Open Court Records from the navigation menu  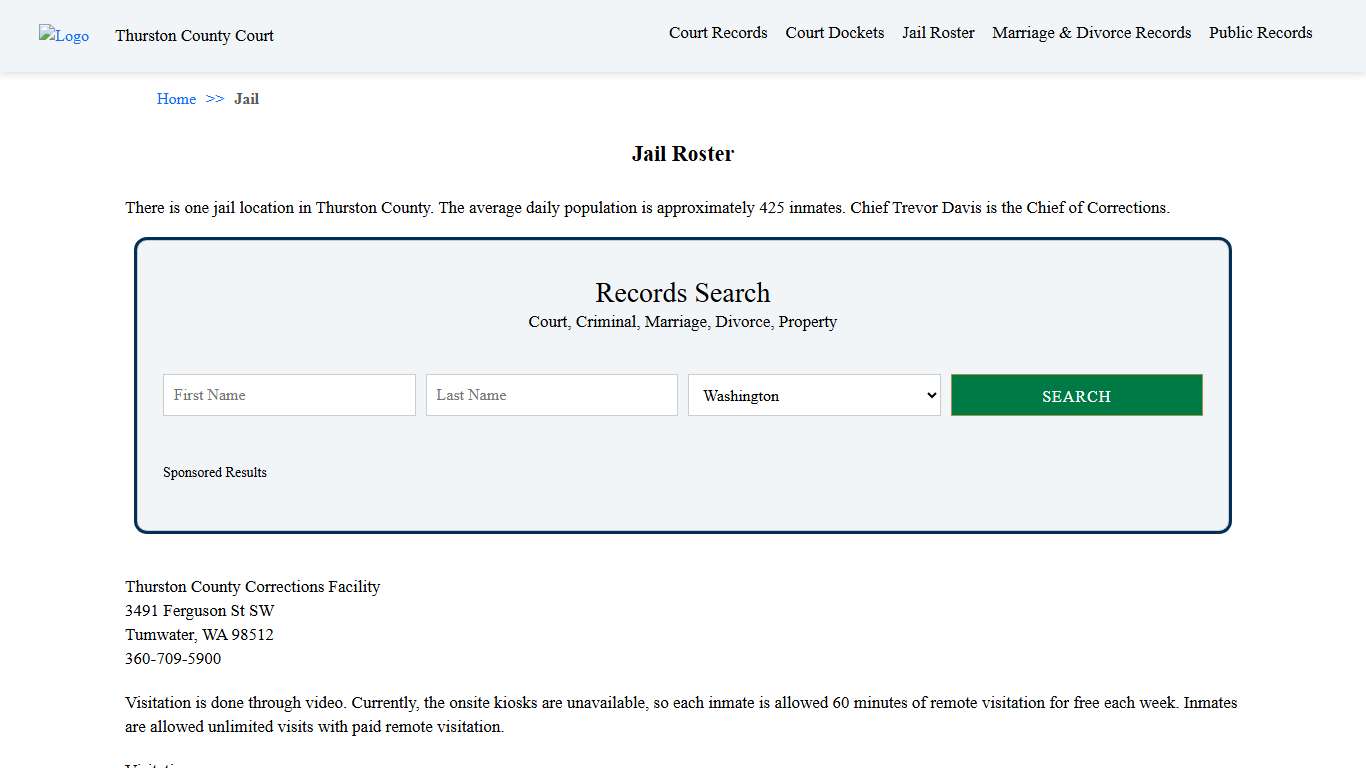point(718,32)
